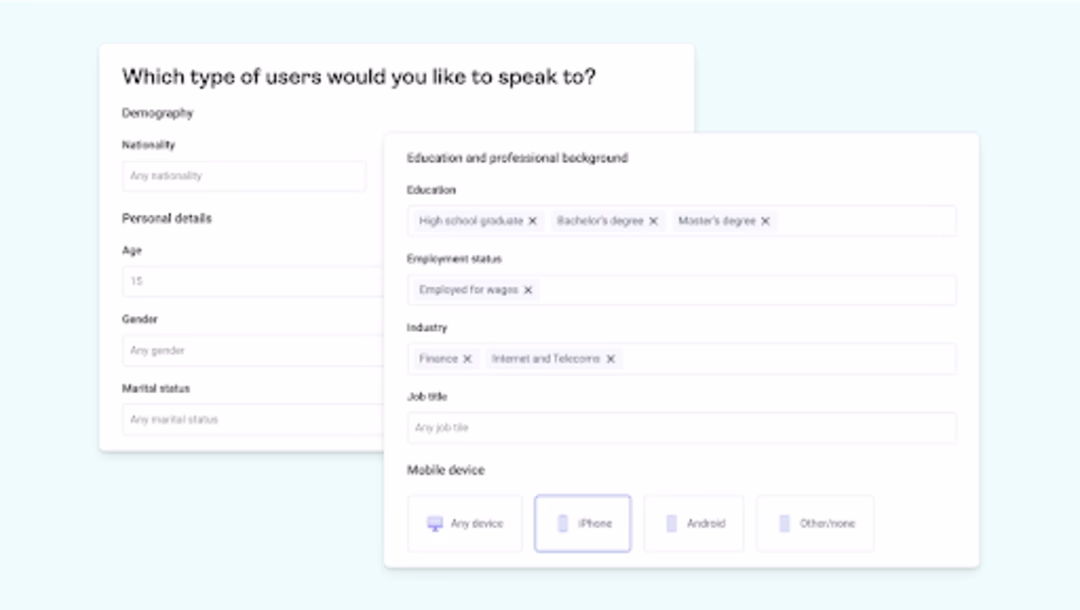1080x610 pixels.
Task: Remove the Internet and Telecoms tag
Action: click(610, 359)
